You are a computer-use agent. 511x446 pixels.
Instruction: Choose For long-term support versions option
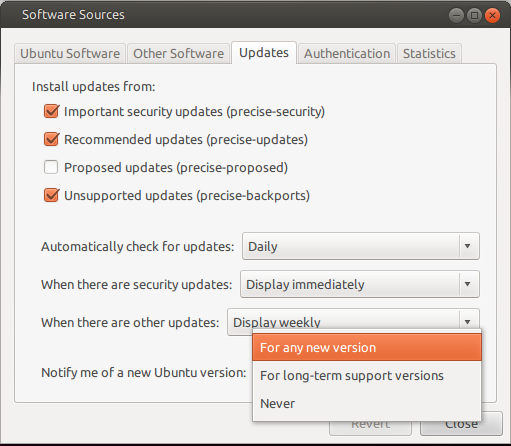367,376
